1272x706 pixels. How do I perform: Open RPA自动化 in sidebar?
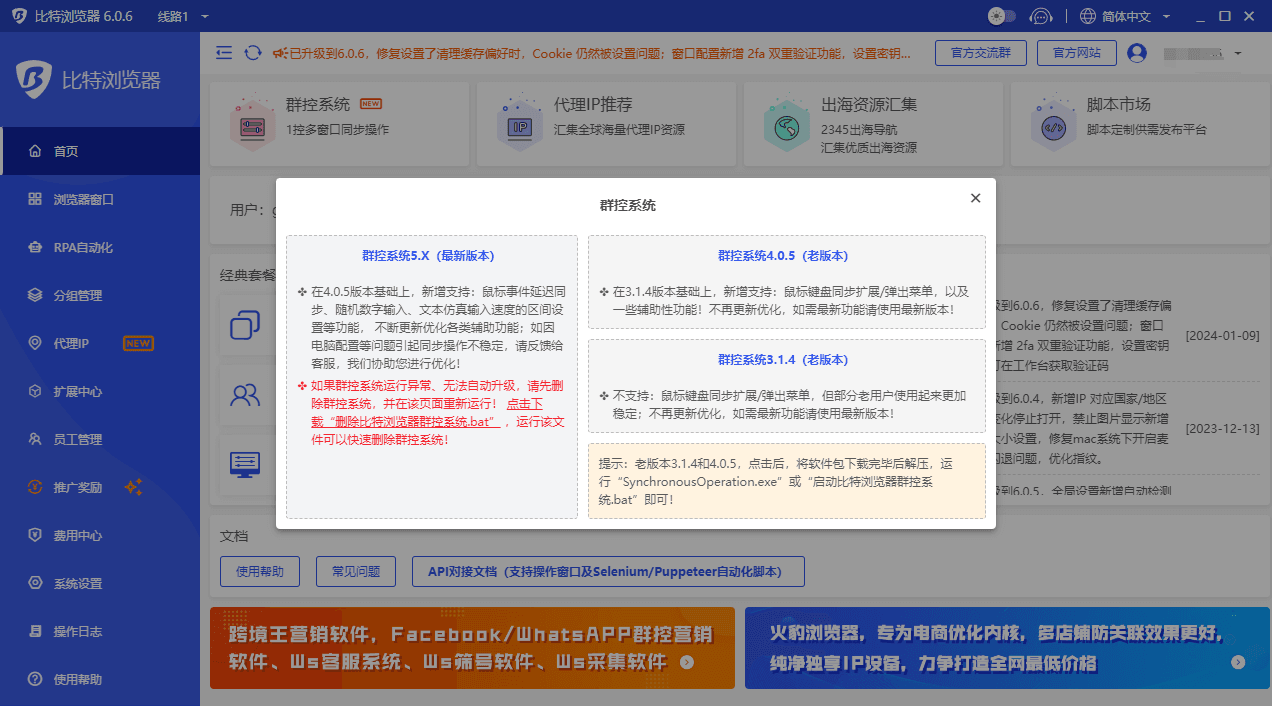[x=100, y=247]
